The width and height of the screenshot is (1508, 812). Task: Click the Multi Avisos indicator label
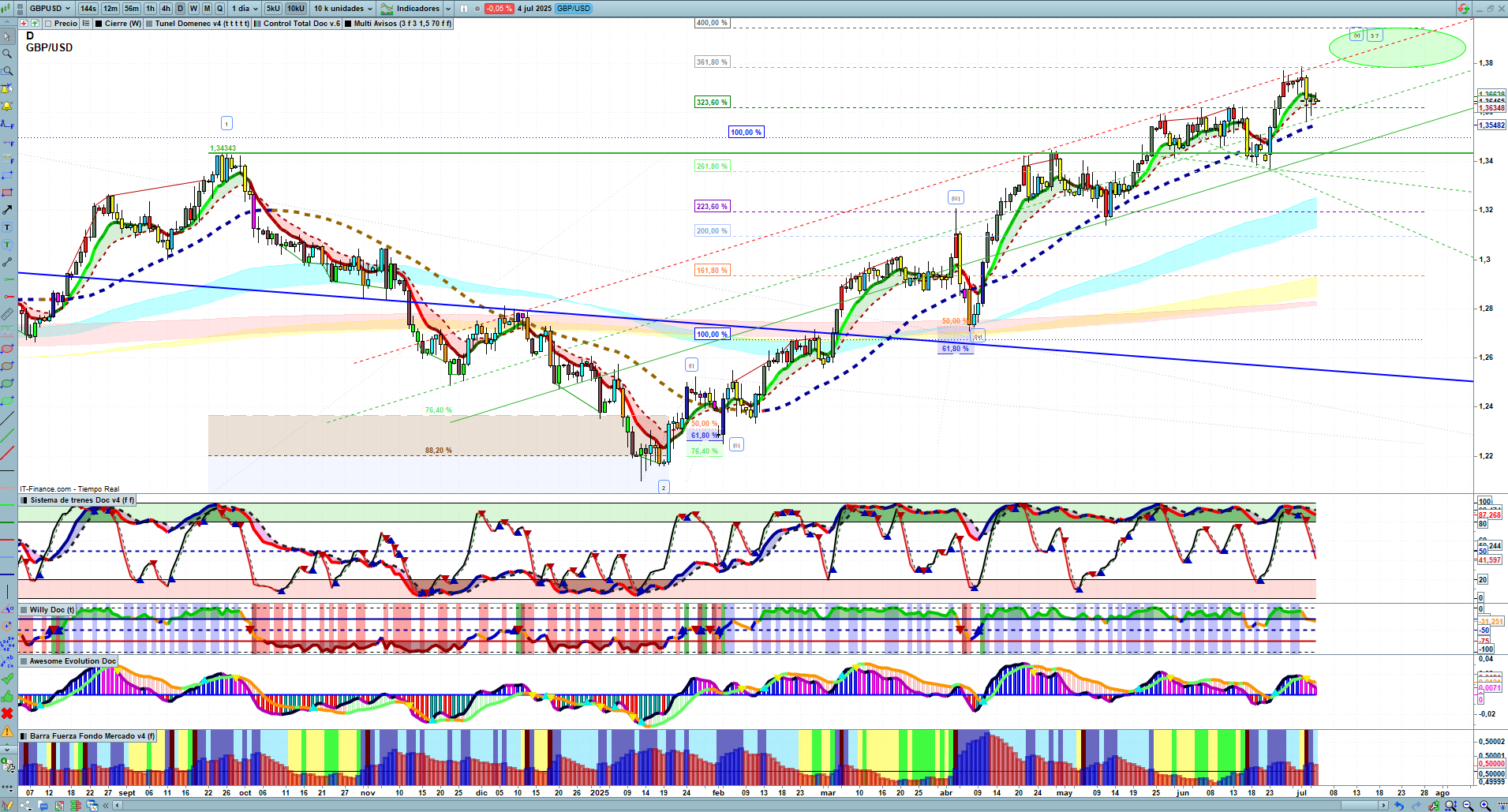pyautogui.click(x=402, y=24)
